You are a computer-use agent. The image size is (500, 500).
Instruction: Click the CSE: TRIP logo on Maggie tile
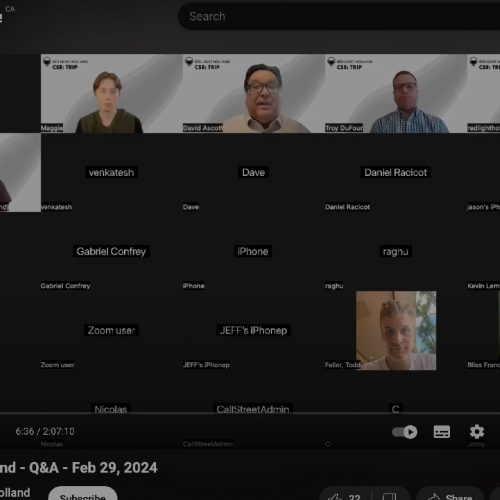tap(65, 64)
